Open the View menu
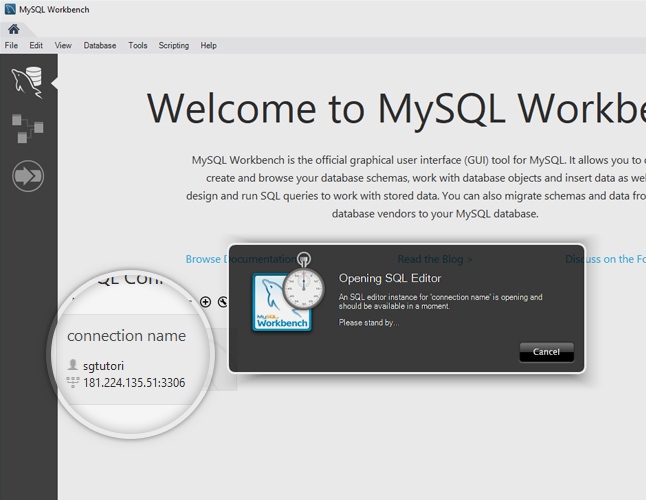 pos(63,45)
